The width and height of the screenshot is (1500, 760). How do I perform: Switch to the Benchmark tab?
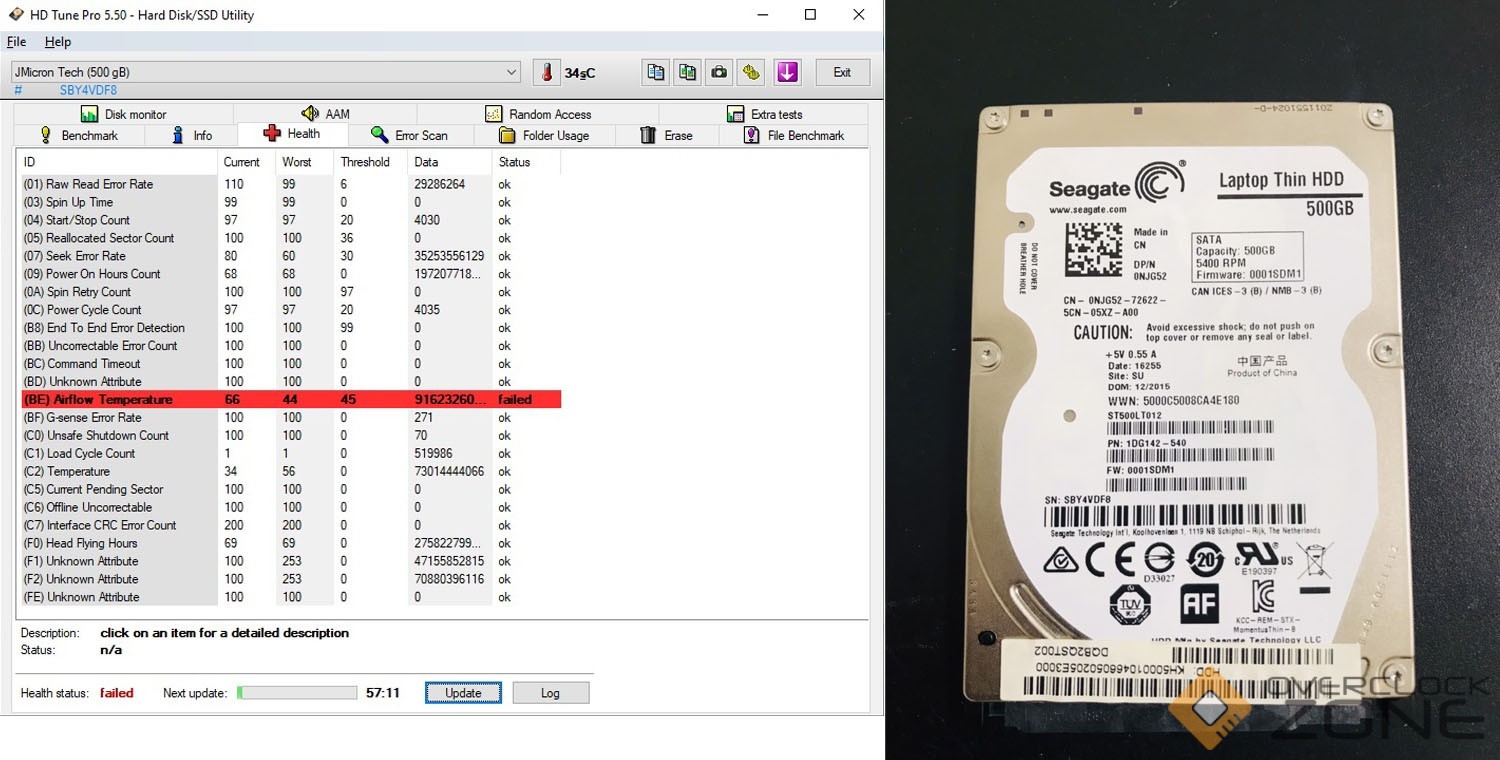(x=79, y=135)
